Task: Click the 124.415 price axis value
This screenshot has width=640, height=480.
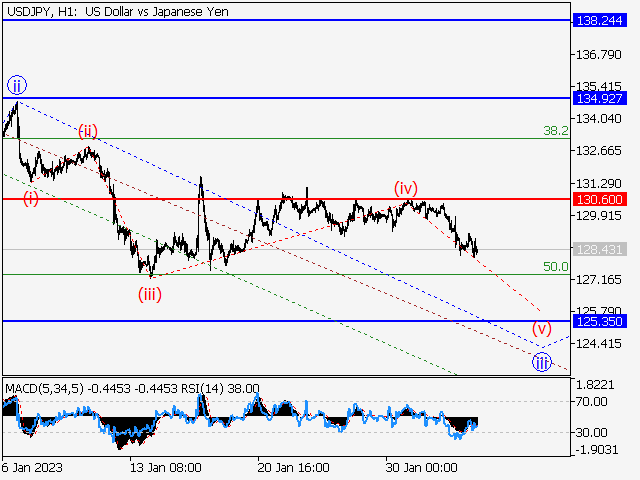Action: [598, 343]
